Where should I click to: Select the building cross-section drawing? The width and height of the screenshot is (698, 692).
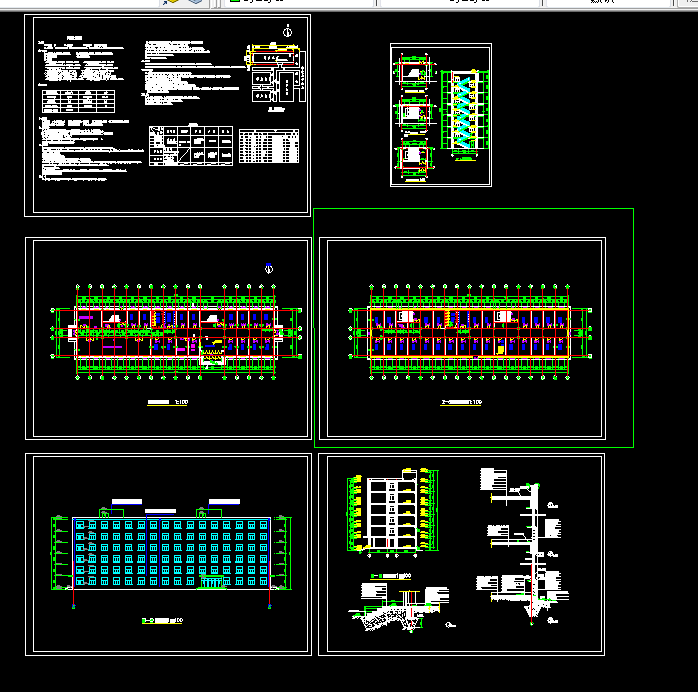(393, 512)
